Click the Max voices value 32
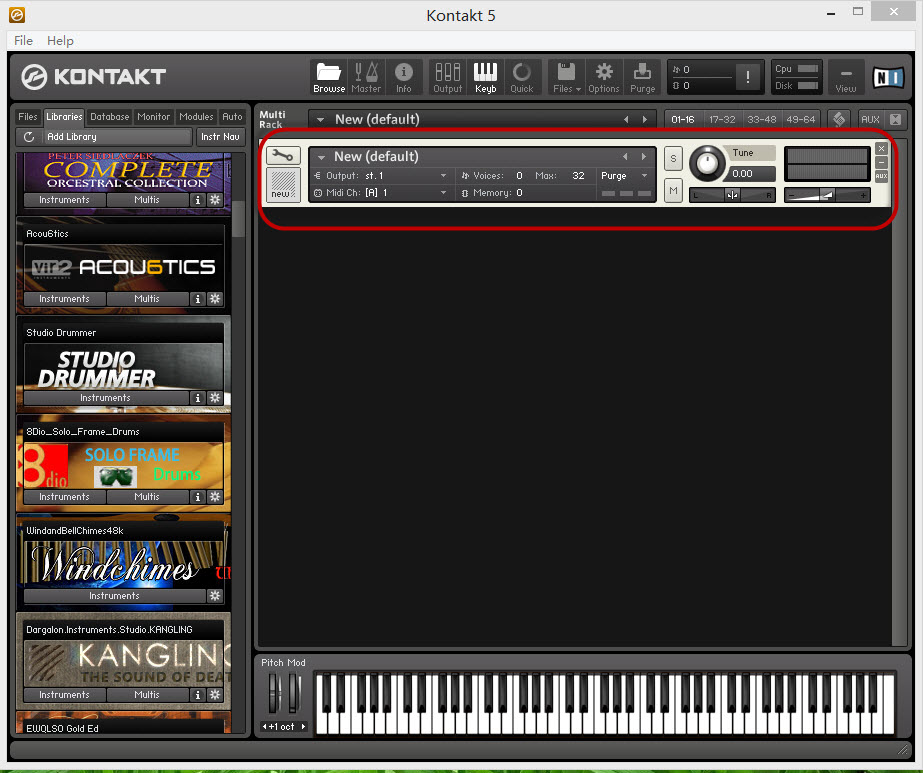This screenshot has width=923, height=773. click(x=578, y=175)
